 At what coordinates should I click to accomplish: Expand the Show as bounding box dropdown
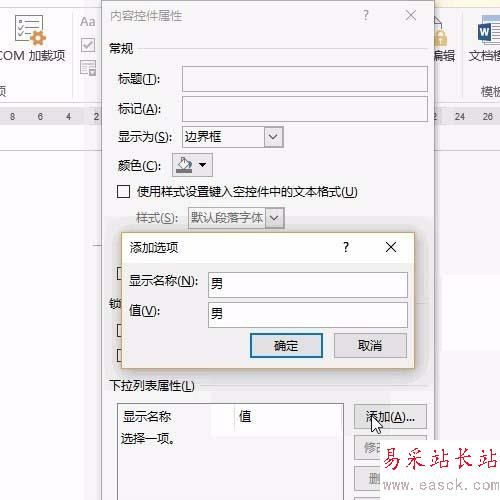click(x=273, y=137)
